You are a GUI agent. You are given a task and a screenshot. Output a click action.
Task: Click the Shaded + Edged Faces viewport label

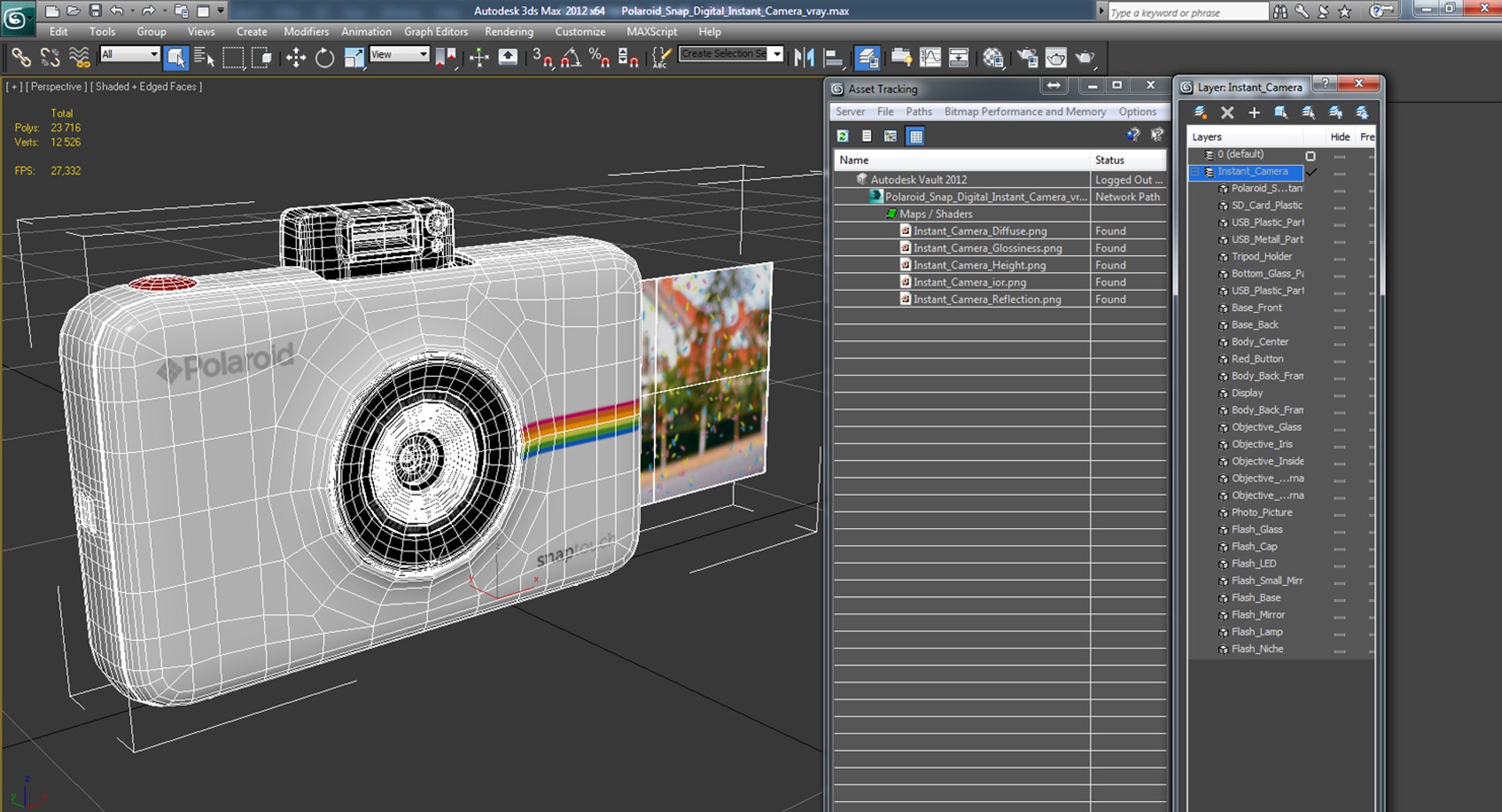click(146, 87)
